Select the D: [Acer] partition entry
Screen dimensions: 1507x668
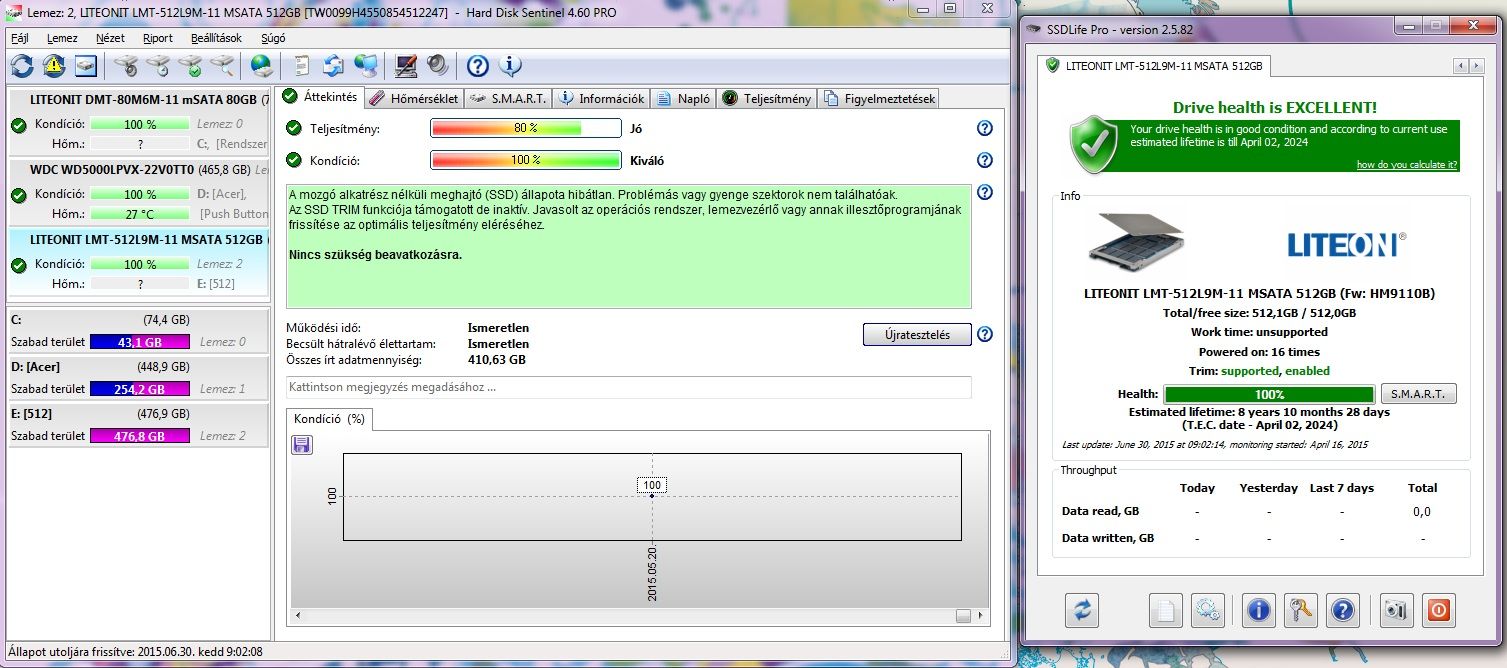[x=138, y=378]
